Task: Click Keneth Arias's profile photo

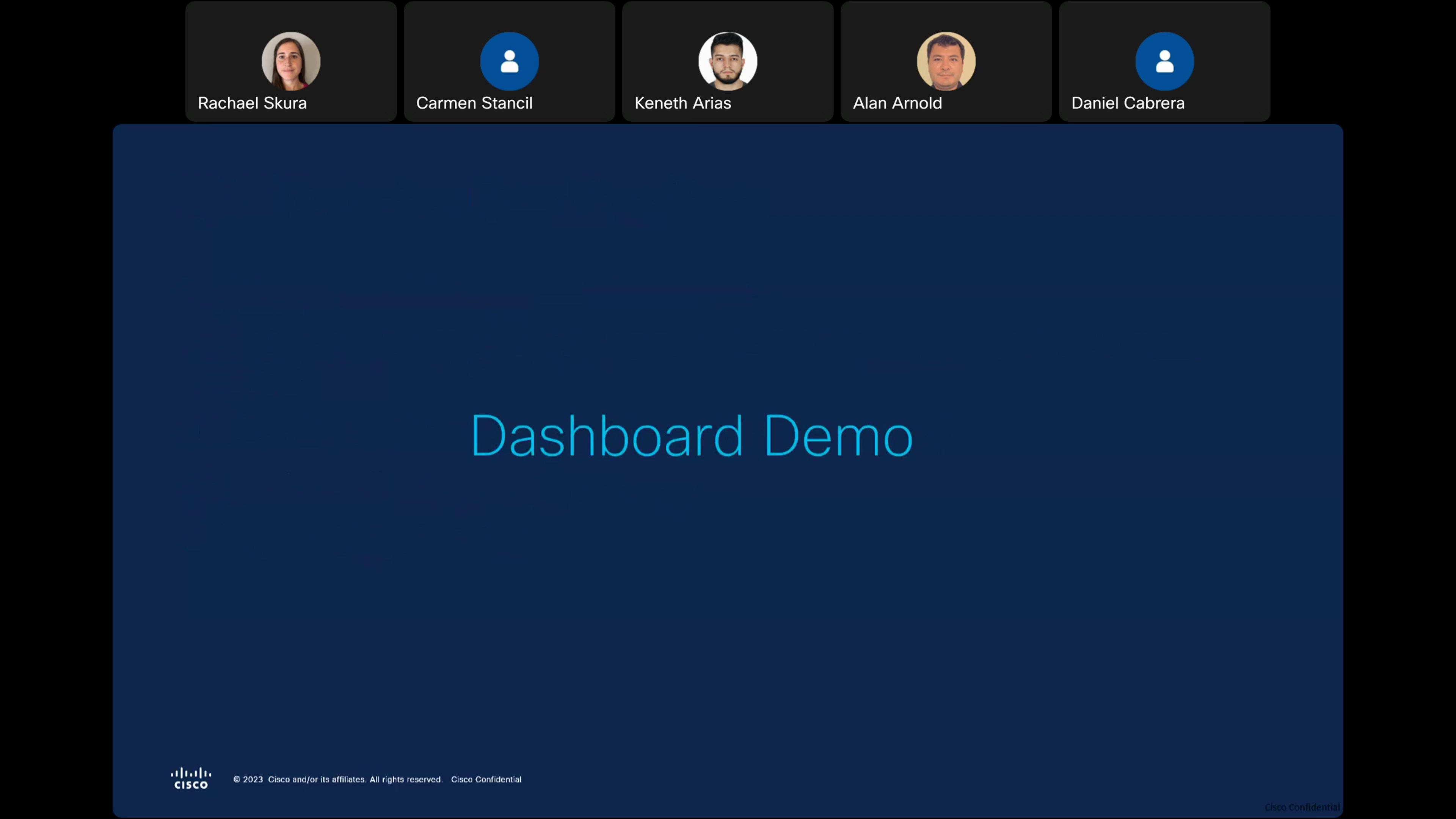Action: [x=728, y=61]
